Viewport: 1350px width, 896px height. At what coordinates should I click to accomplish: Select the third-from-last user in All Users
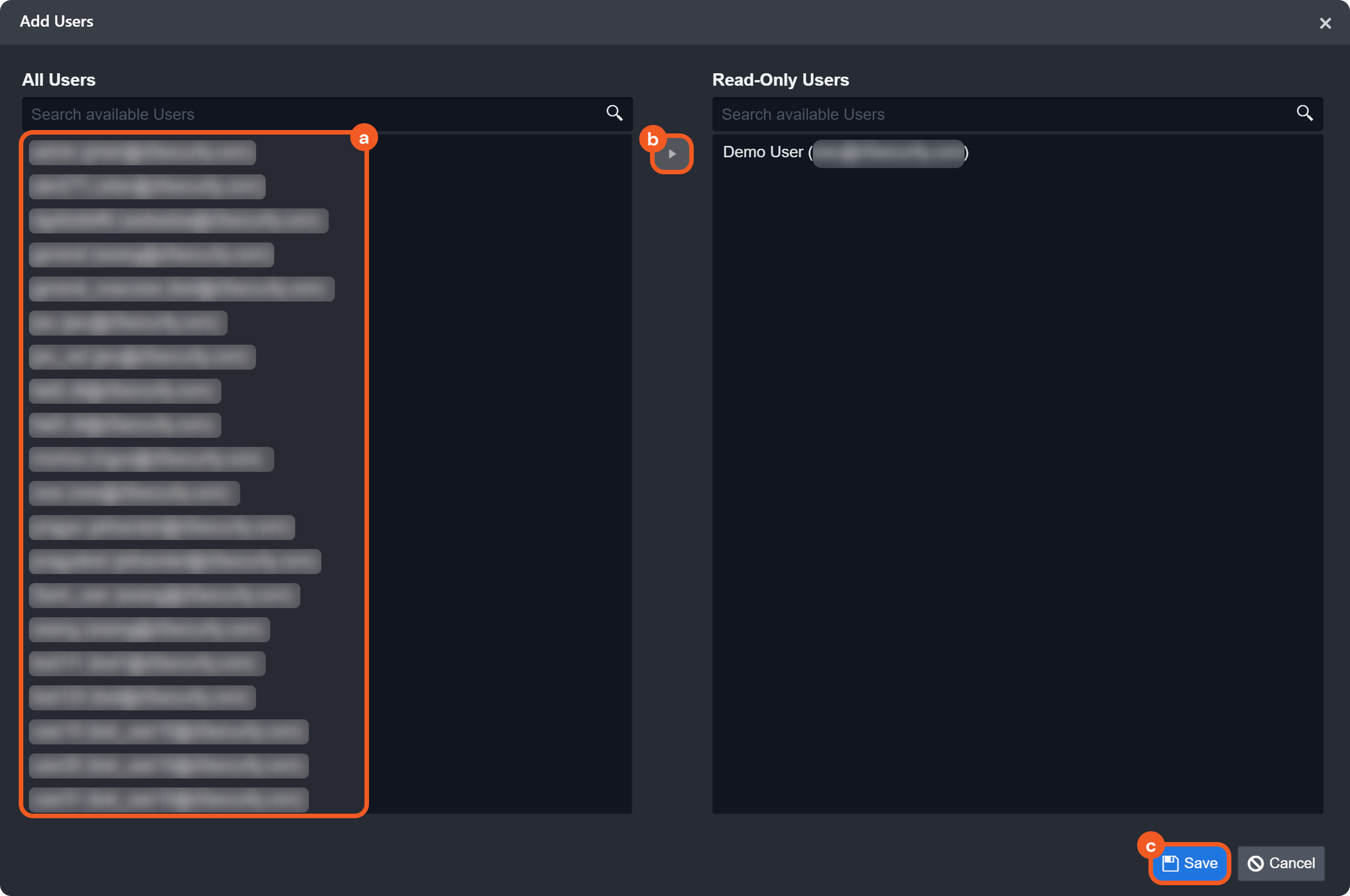169,731
